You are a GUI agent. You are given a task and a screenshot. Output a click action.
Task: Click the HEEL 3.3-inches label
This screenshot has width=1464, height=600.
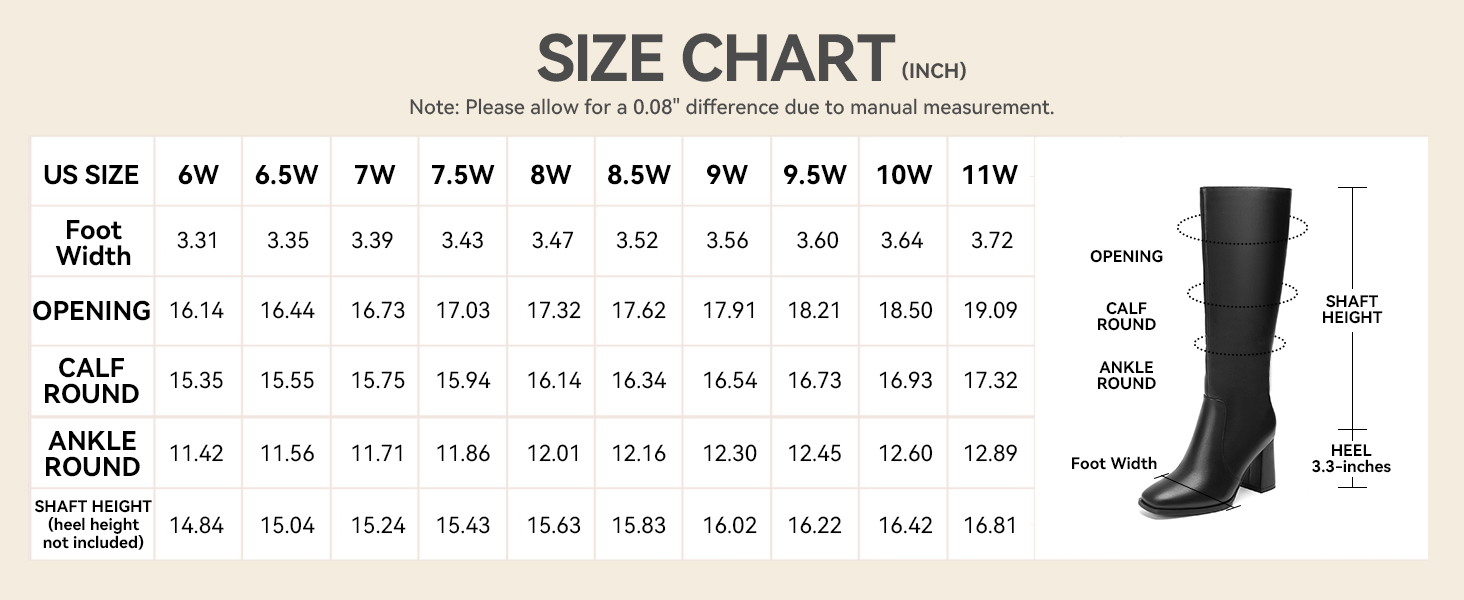[x=1351, y=458]
